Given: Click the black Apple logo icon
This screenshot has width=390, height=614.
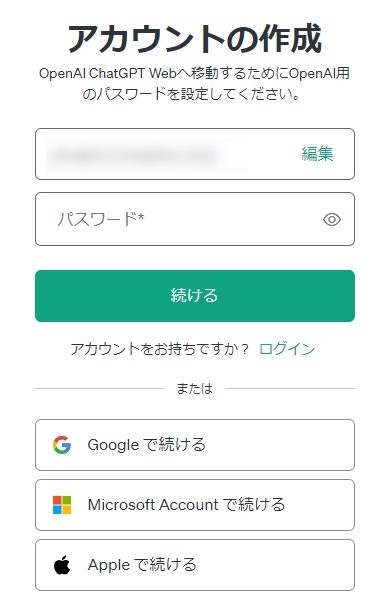Looking at the screenshot, I should point(62,565).
